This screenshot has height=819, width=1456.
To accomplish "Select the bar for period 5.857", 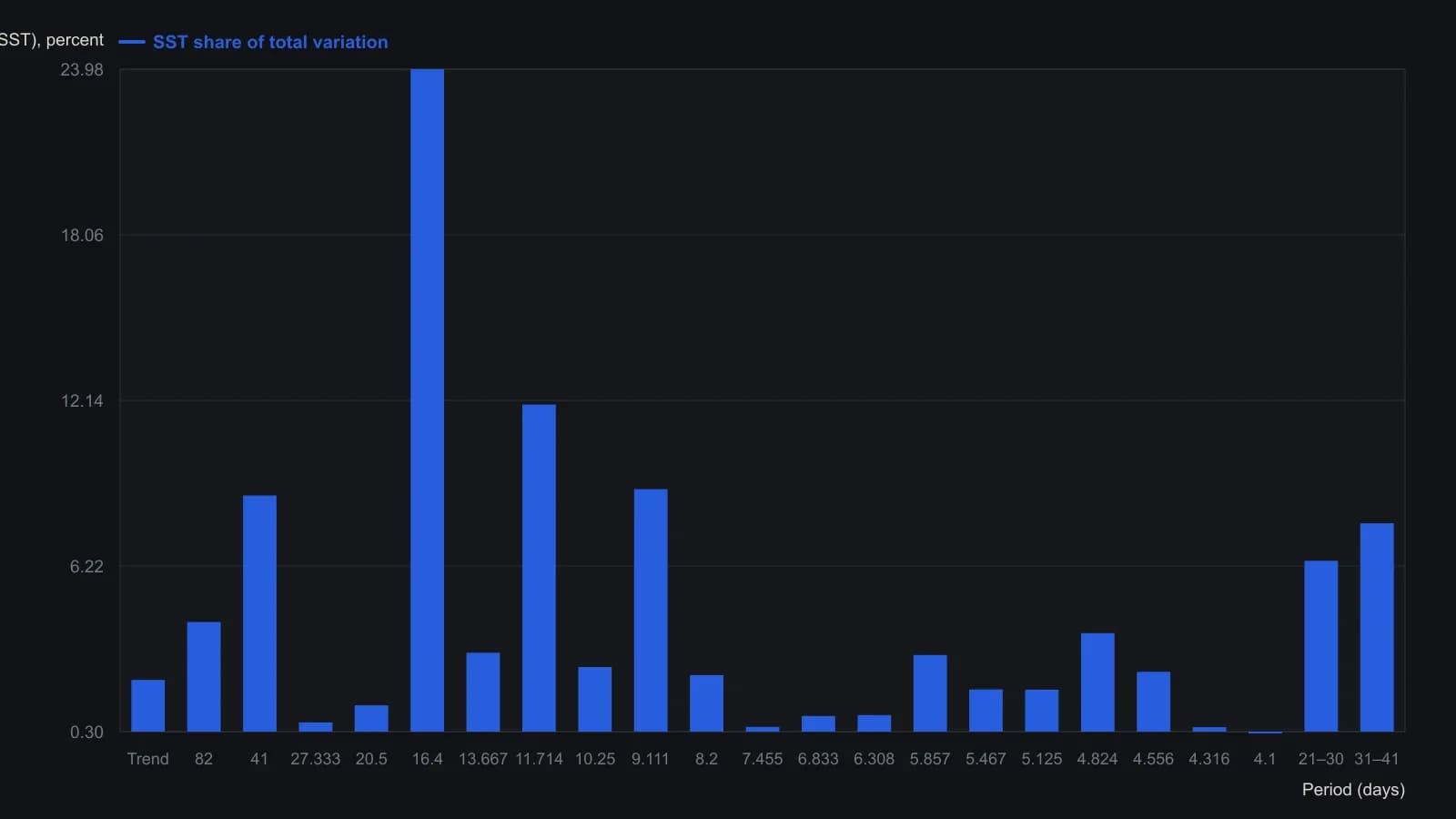I will pyautogui.click(x=930, y=693).
